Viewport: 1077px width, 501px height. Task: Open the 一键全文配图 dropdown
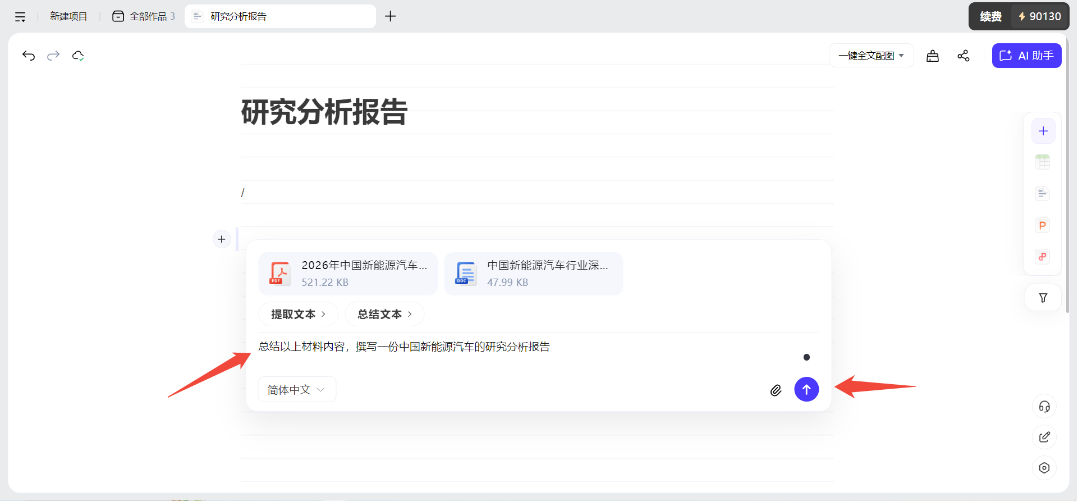(x=871, y=56)
